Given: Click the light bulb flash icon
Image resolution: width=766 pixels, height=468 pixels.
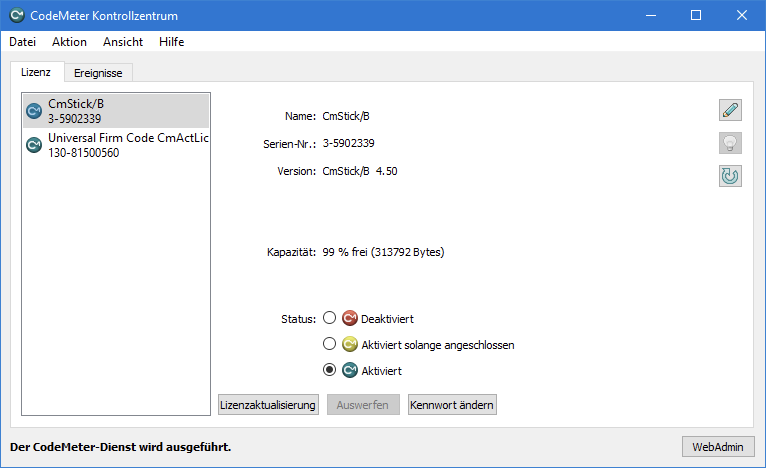Looking at the screenshot, I should pyautogui.click(x=730, y=144).
